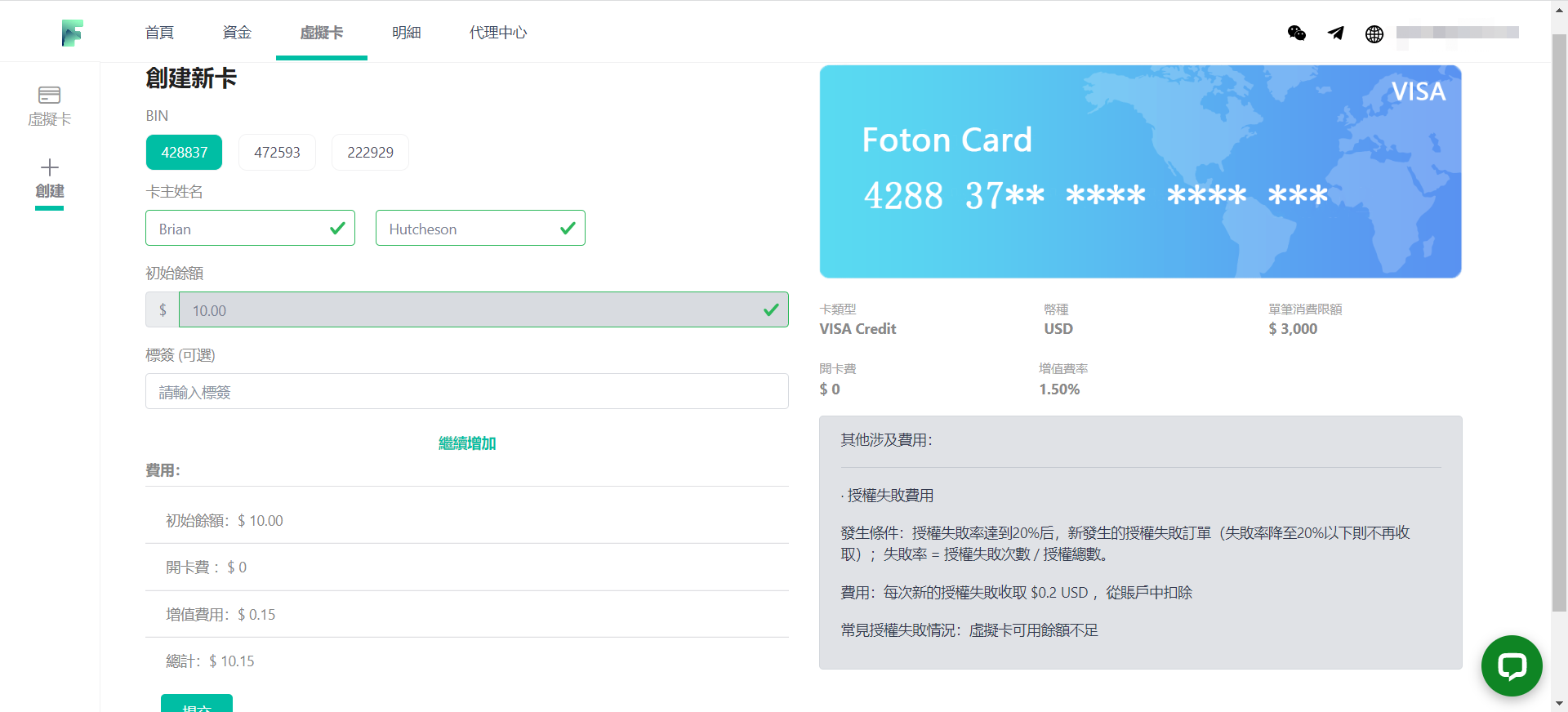Click the Foton Card VISA preview
1568x712 pixels.
coord(1140,171)
